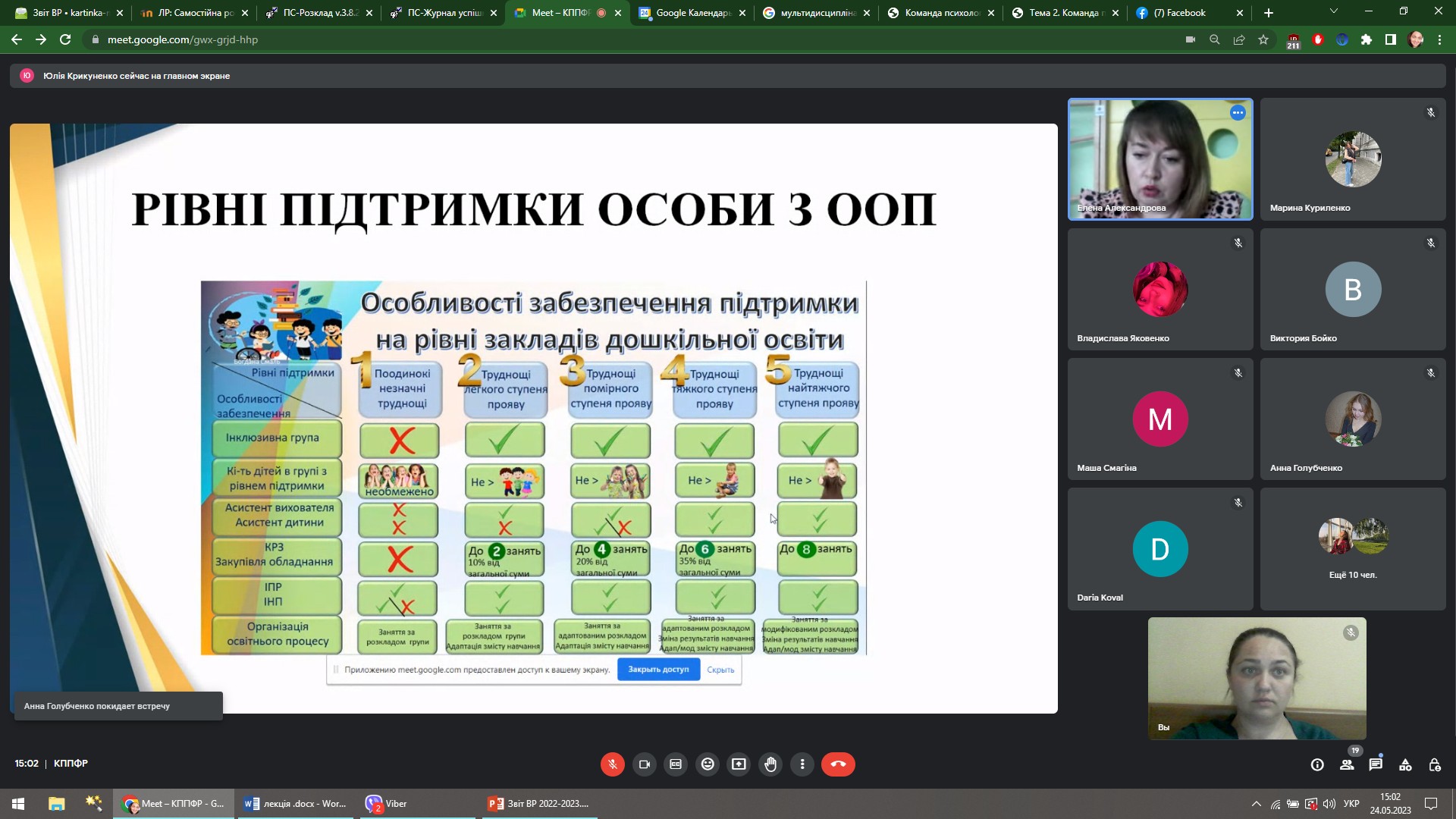The height and width of the screenshot is (819, 1456).
Task: Click the address bar URL
Action: coord(183,39)
